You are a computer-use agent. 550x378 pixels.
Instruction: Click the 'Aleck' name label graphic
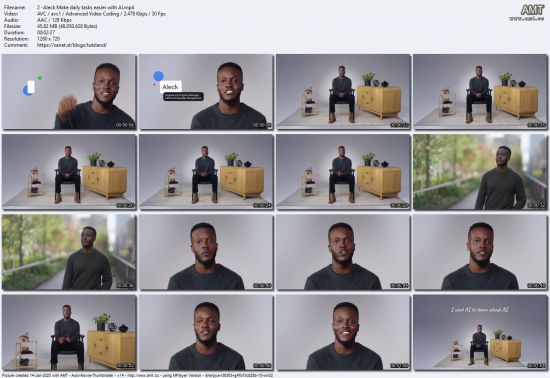point(170,87)
